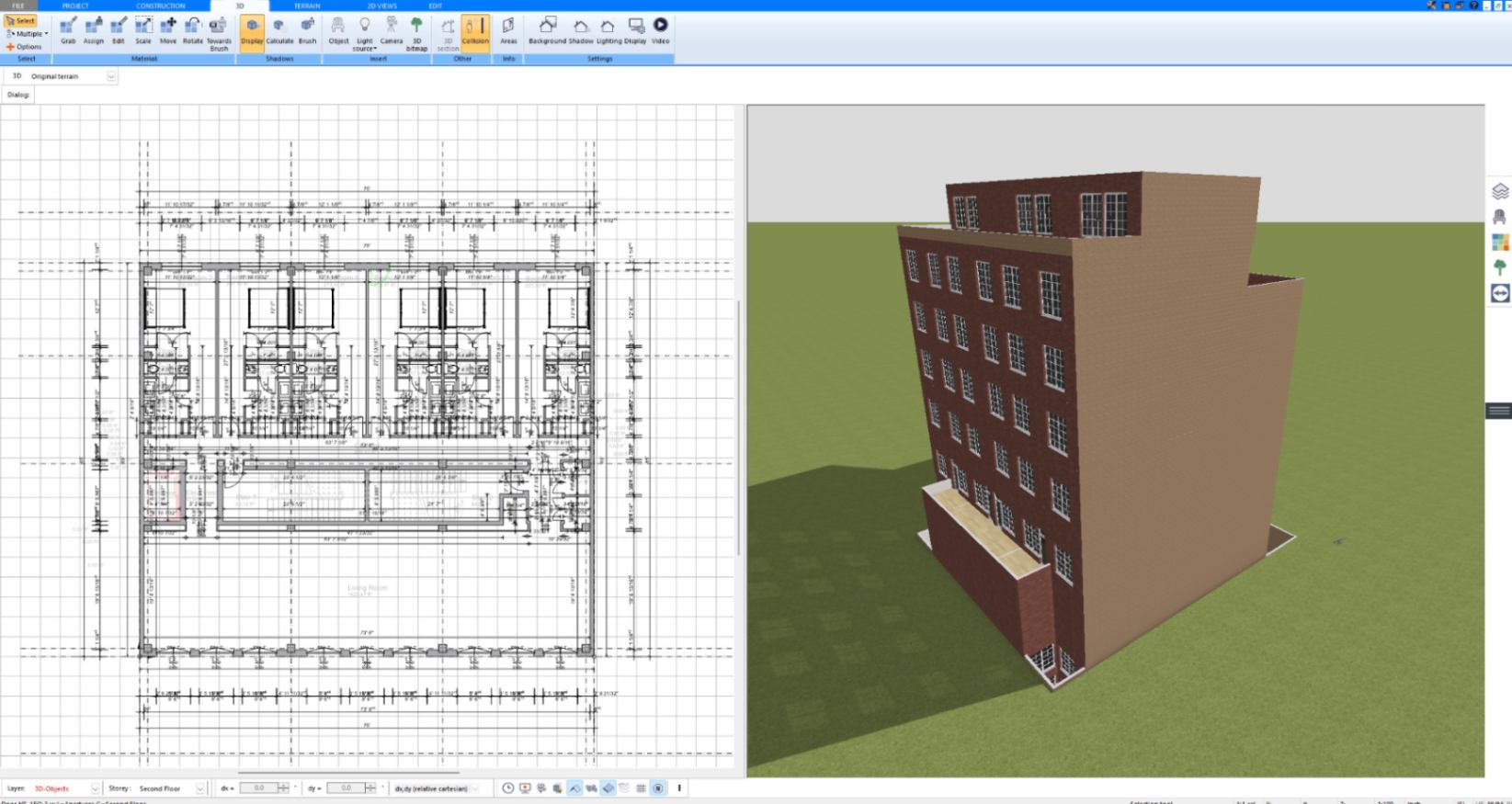The image size is (1512, 804).
Task: Open the Areas info tool
Action: pyautogui.click(x=508, y=30)
